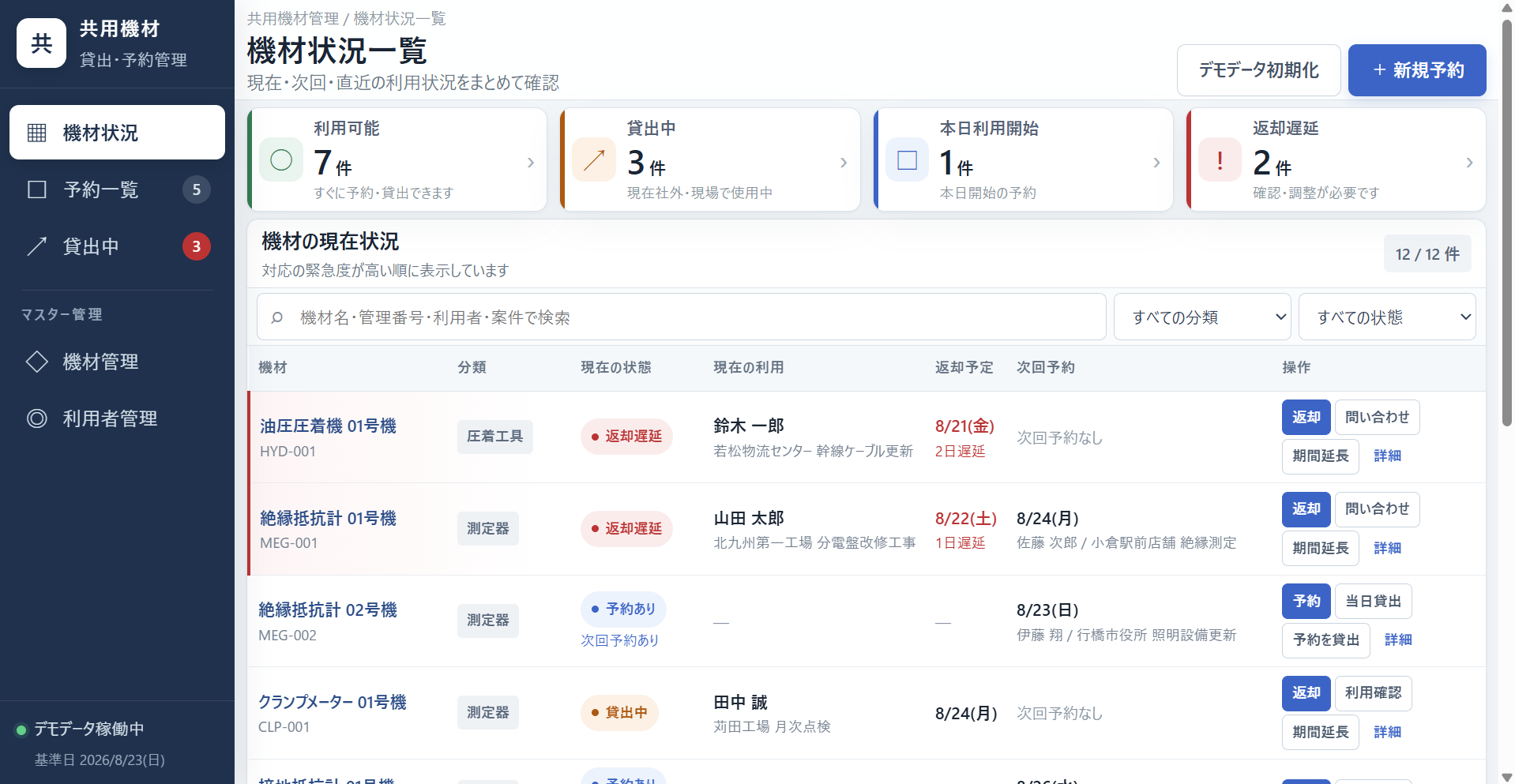Click the 12 / 12 件 count label
The width and height of the screenshot is (1515, 784).
pos(1427,254)
